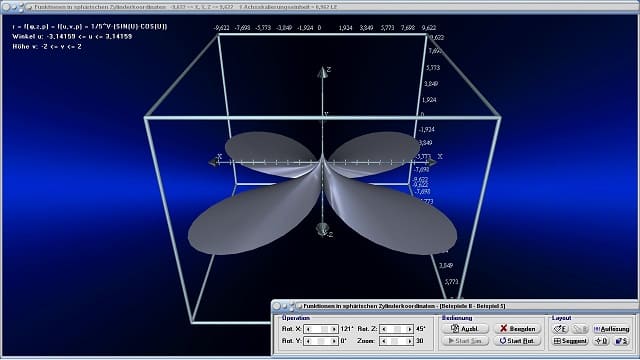The width and height of the screenshot is (640, 360).
Task: Start rotation with Start Rot. button
Action: 517,341
